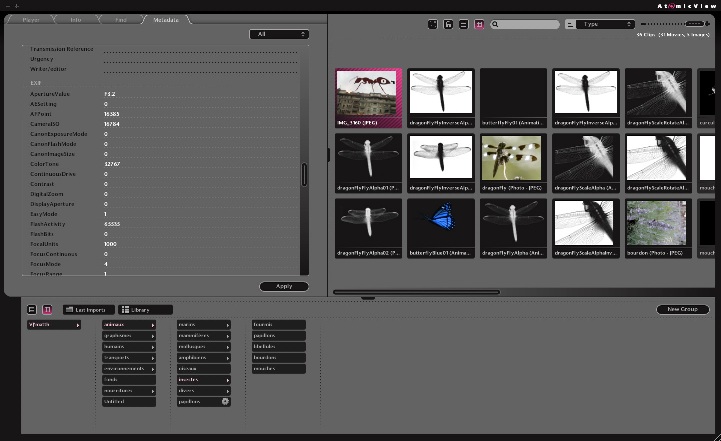Image resolution: width=721 pixels, height=441 pixels.
Task: Select the dragonflyFlyAlpha02 thumbnail
Action: point(368,228)
